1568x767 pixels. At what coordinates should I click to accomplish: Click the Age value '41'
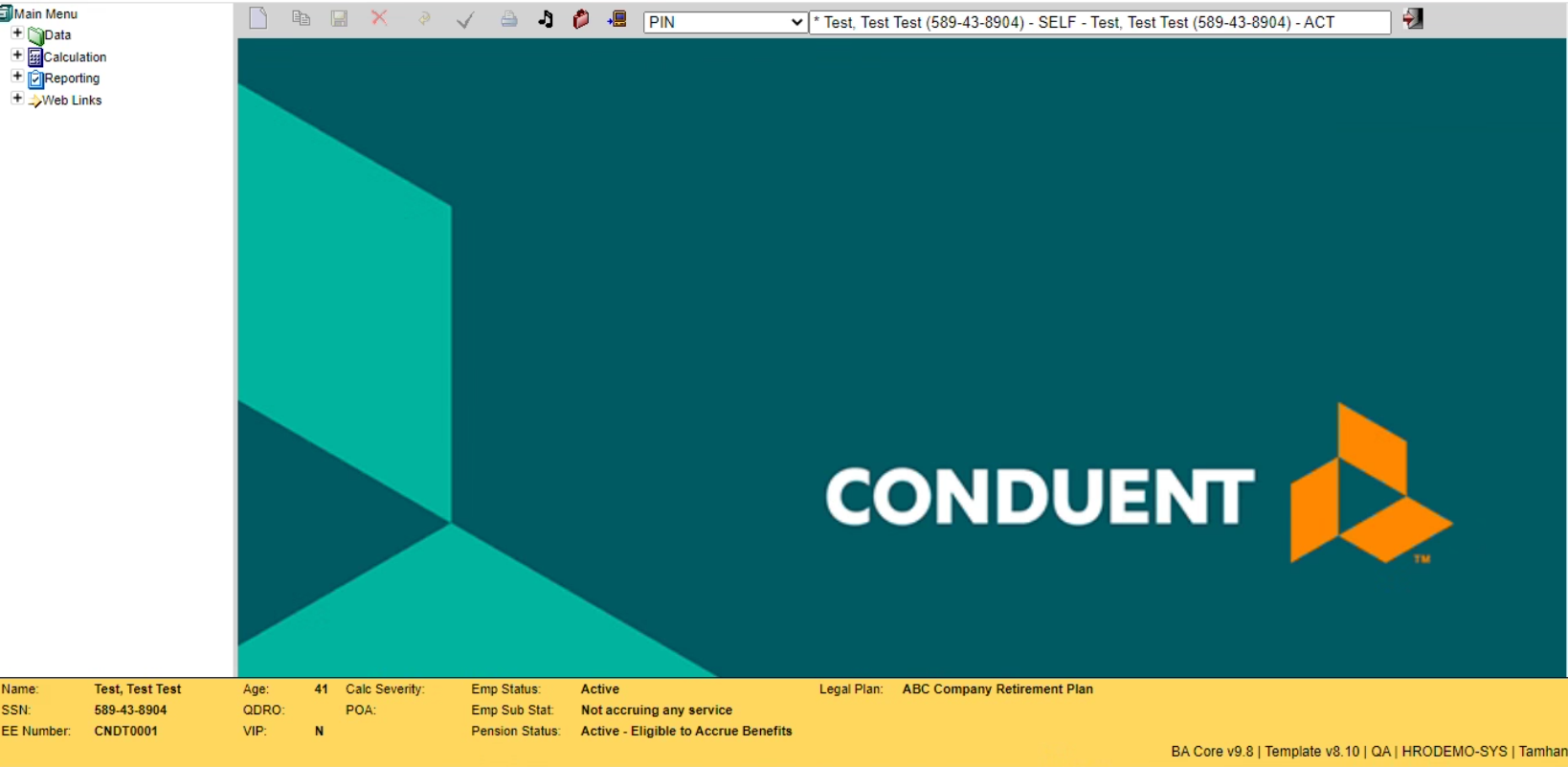[321, 688]
